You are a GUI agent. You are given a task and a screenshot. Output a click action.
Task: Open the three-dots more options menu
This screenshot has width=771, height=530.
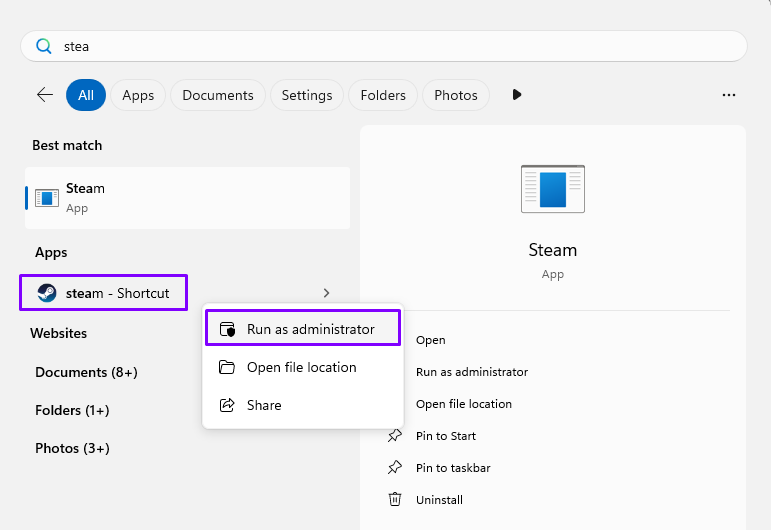[x=728, y=95]
